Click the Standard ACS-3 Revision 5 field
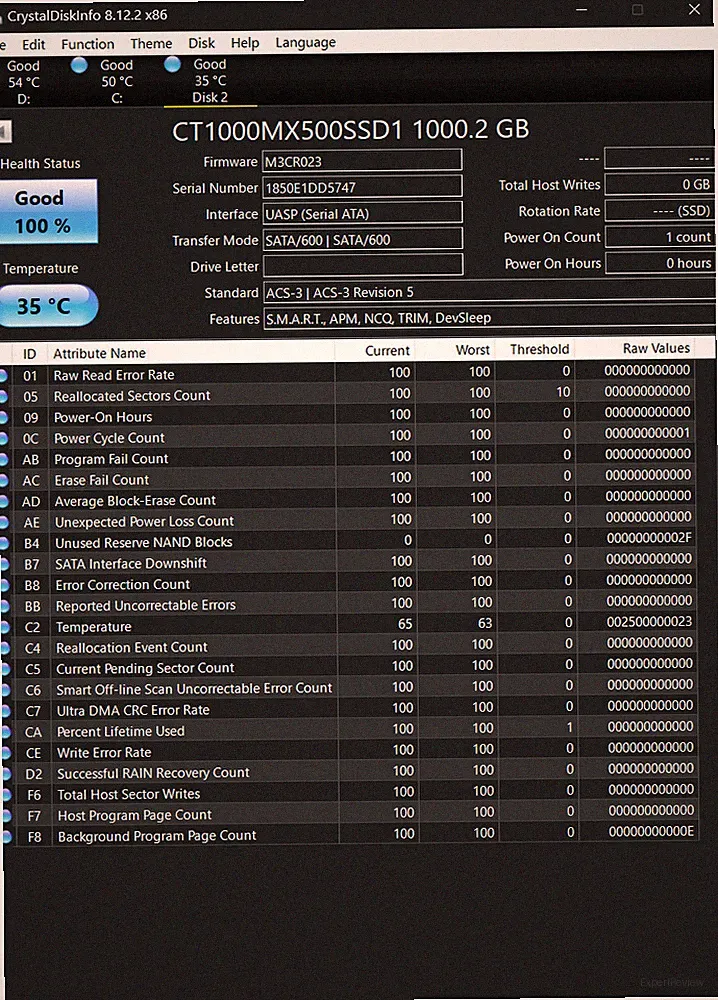This screenshot has width=718, height=1000. (489, 291)
